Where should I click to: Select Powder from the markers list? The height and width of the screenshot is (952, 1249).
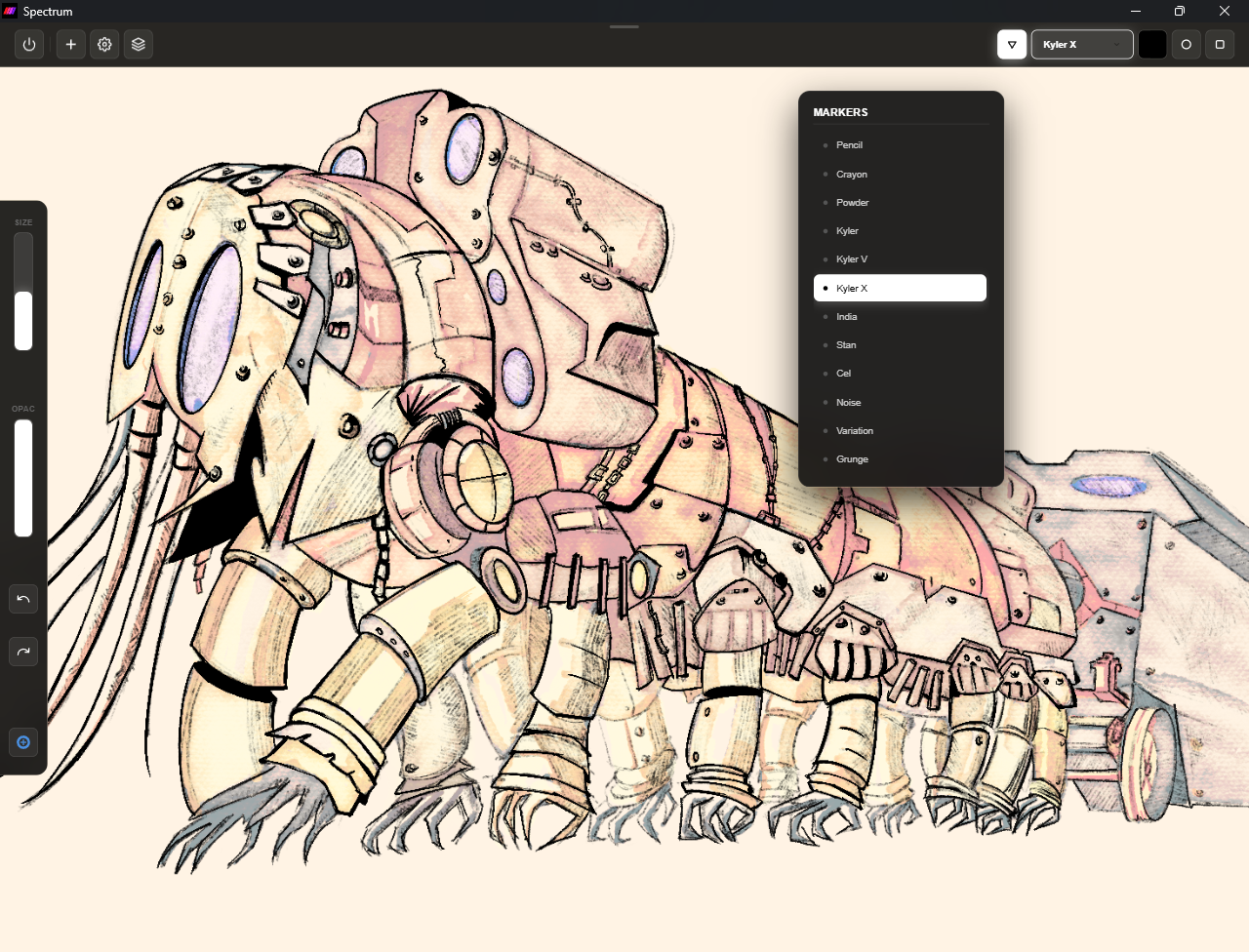[x=852, y=203]
